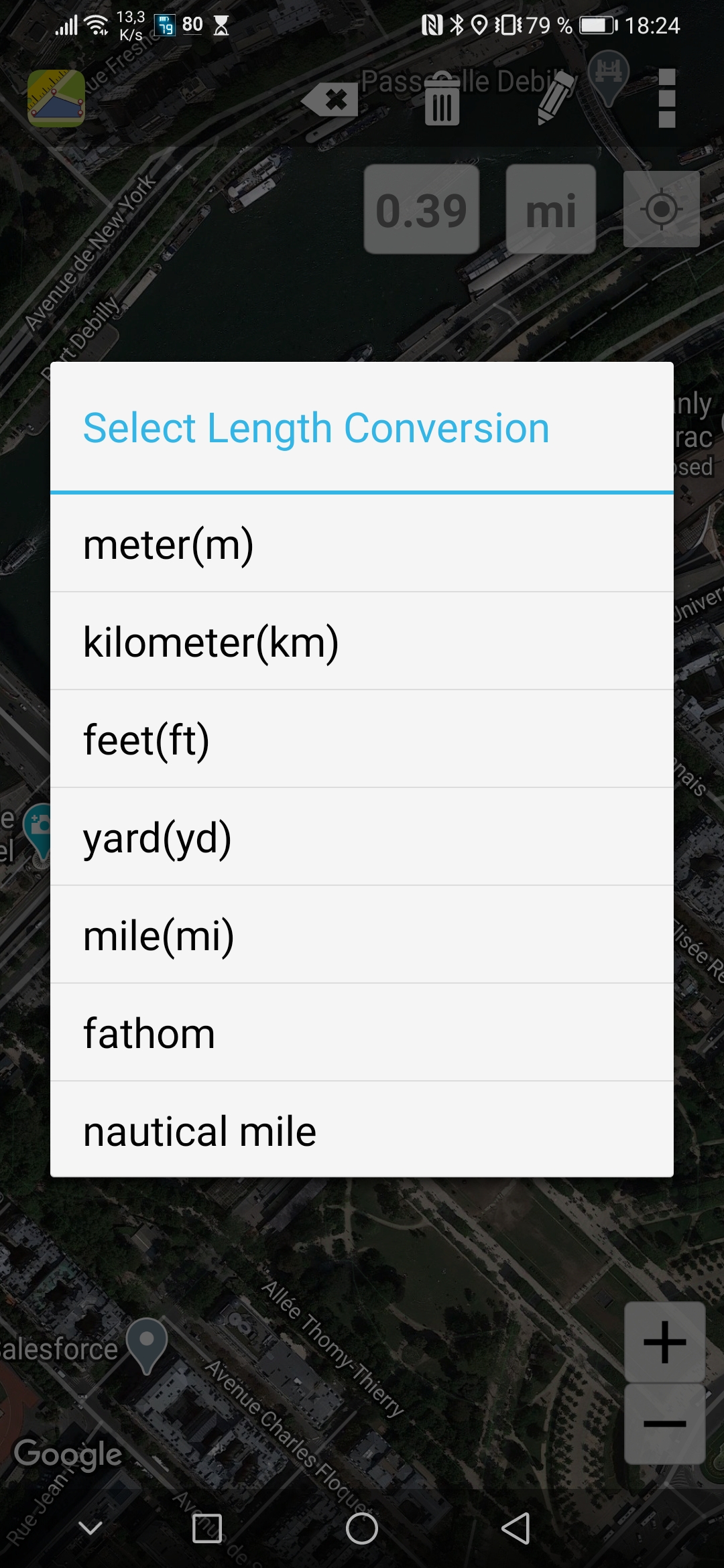Screen dimensions: 724x1568
Task: Tap the recent apps square button
Action: [207, 1528]
